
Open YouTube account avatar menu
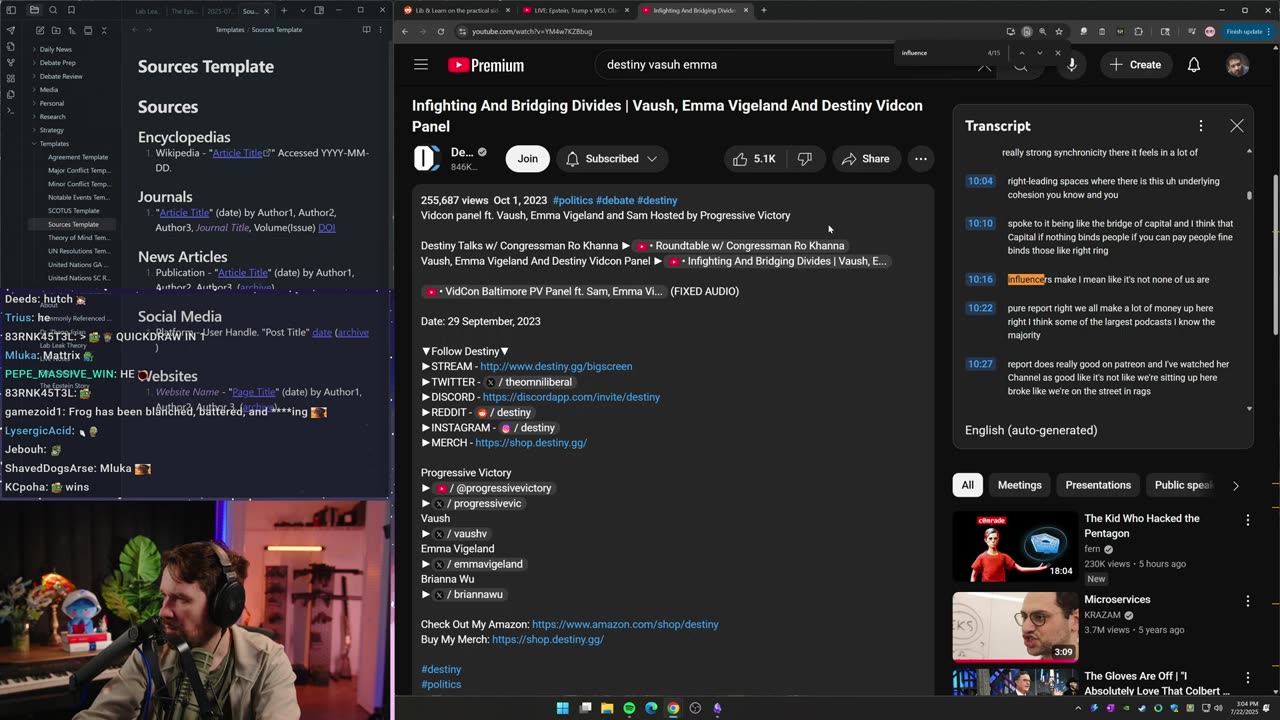[x=1237, y=65]
